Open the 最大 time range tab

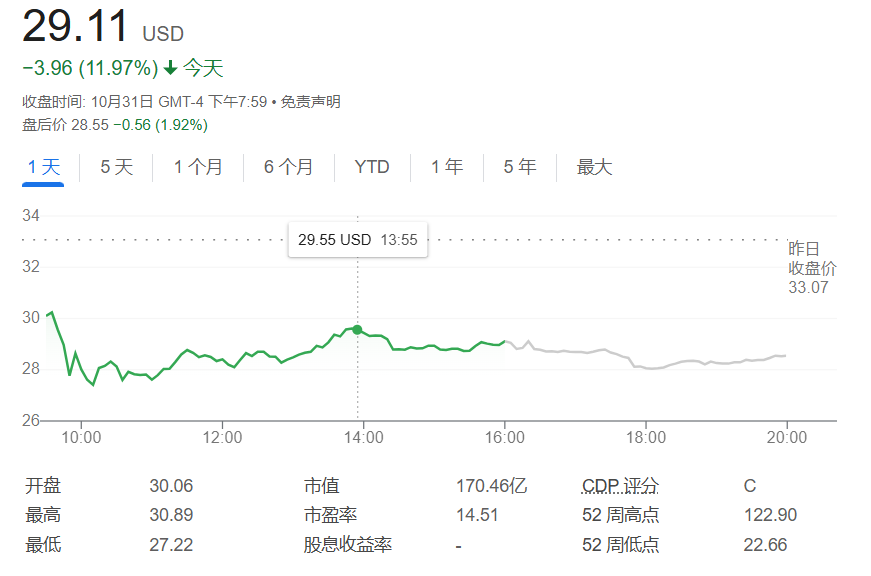click(x=594, y=167)
